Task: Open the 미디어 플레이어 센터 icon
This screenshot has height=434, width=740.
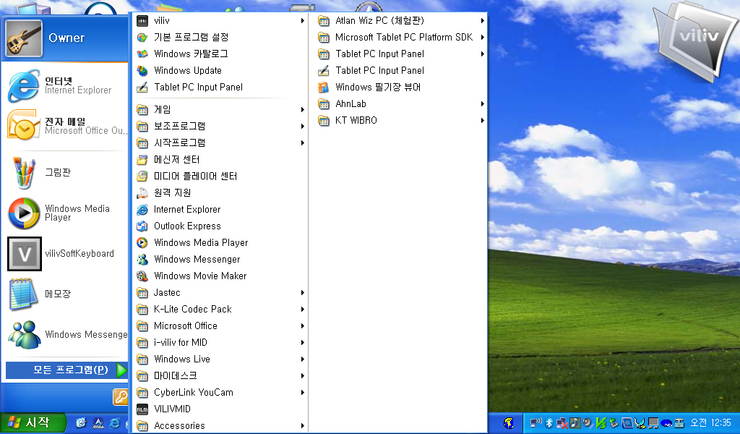Action: (142, 176)
